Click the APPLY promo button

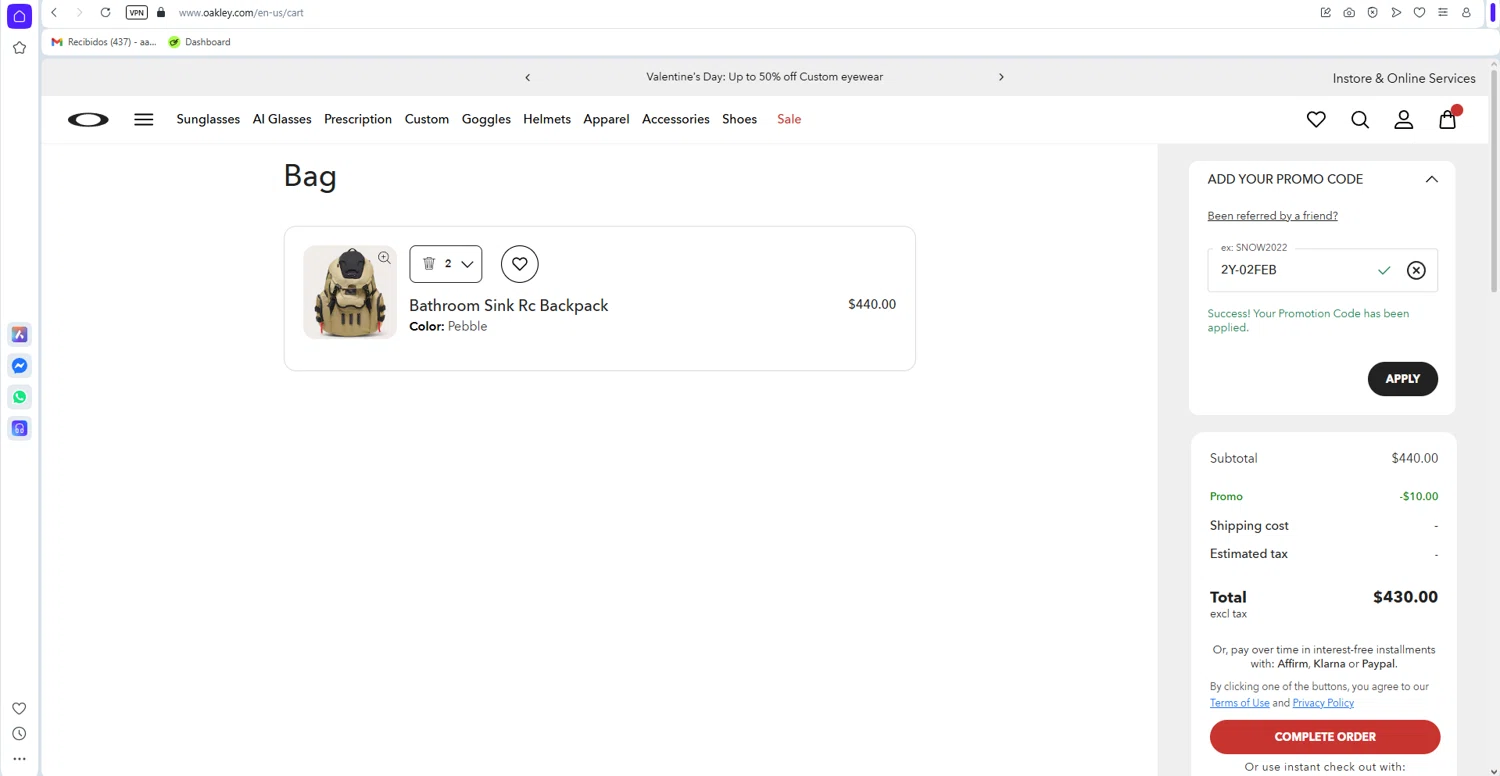point(1403,379)
